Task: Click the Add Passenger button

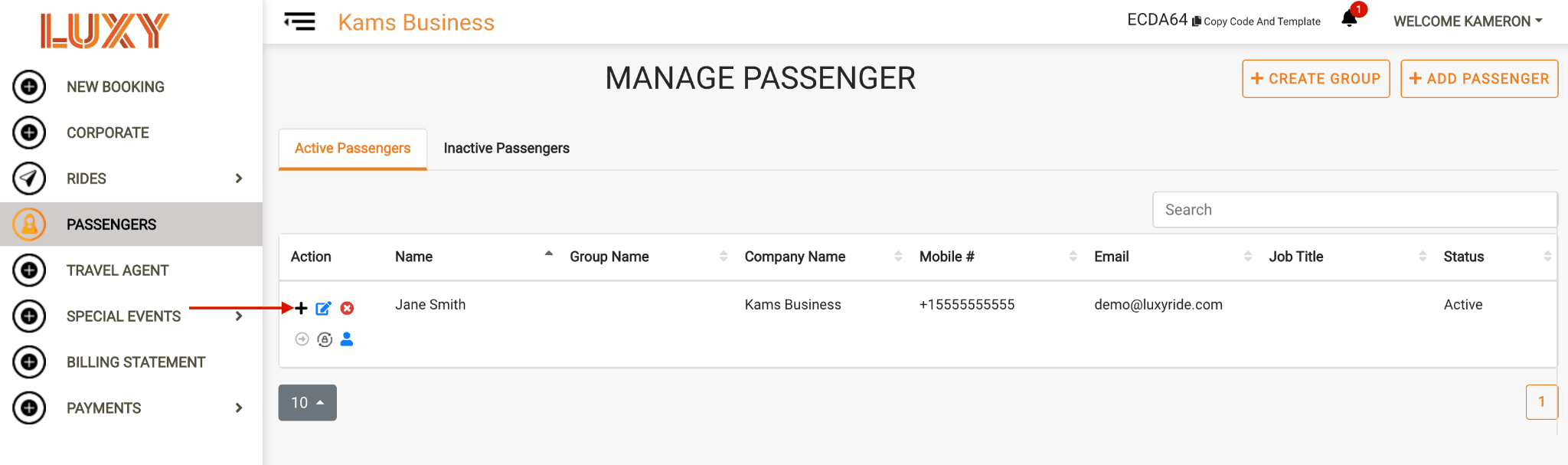Action: point(1479,79)
